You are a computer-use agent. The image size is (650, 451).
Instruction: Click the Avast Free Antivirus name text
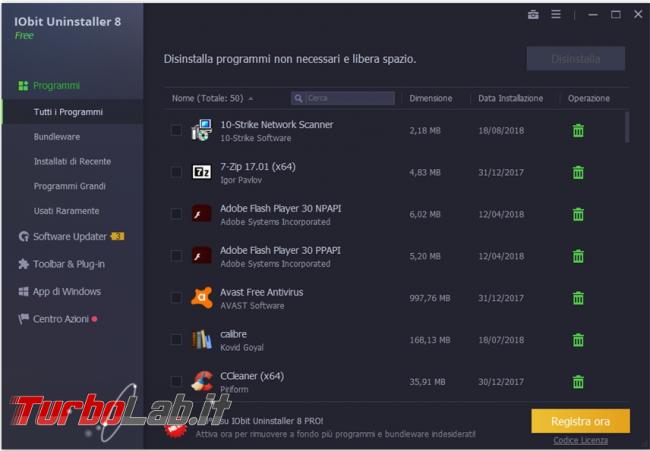tap(262, 292)
